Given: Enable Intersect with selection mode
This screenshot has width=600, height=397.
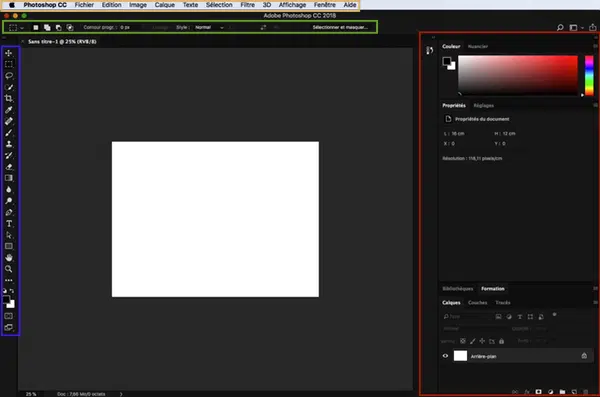Looking at the screenshot, I should click(x=70, y=28).
